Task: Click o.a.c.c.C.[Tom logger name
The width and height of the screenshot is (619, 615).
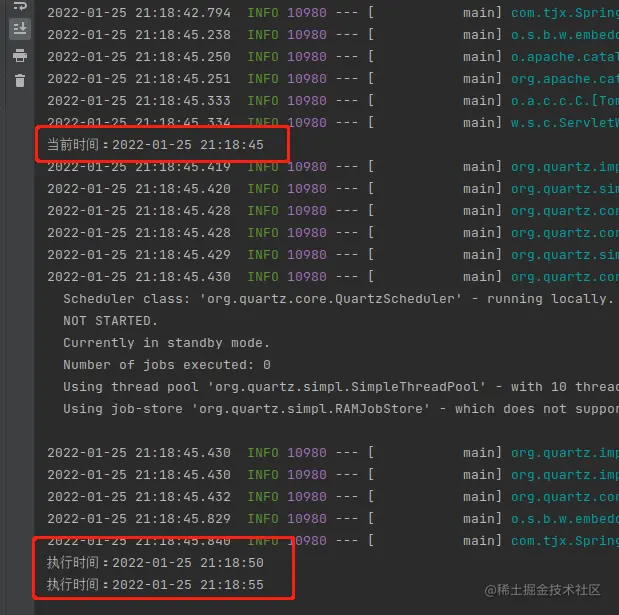Action: coord(565,101)
